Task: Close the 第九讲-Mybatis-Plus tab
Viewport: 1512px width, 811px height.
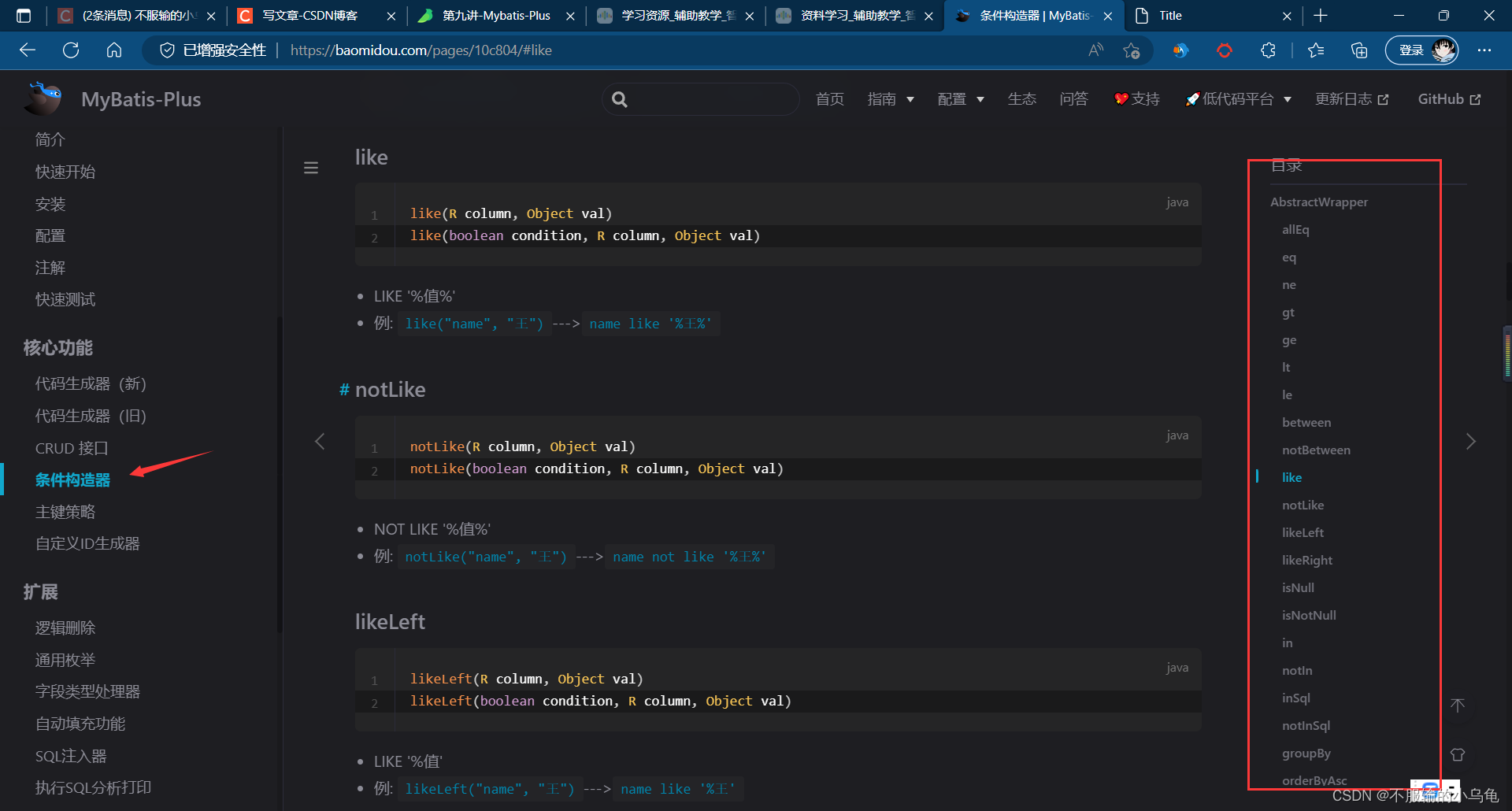Action: 570,16
